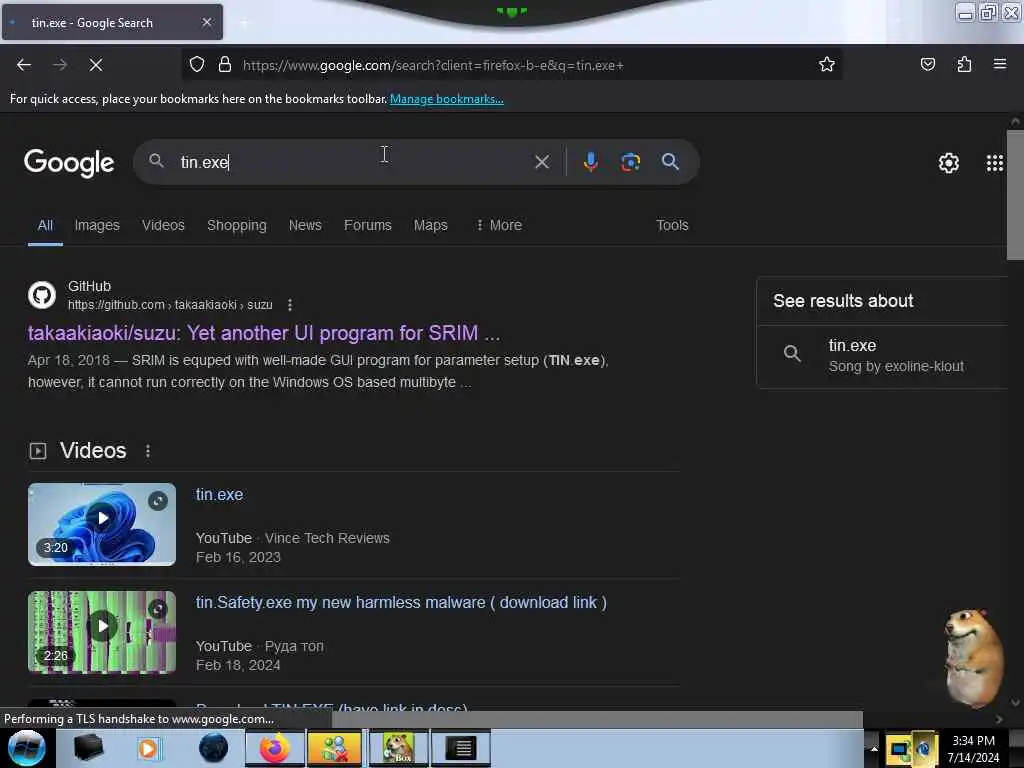
Task: Switch to the Maps tab
Action: pyautogui.click(x=430, y=225)
